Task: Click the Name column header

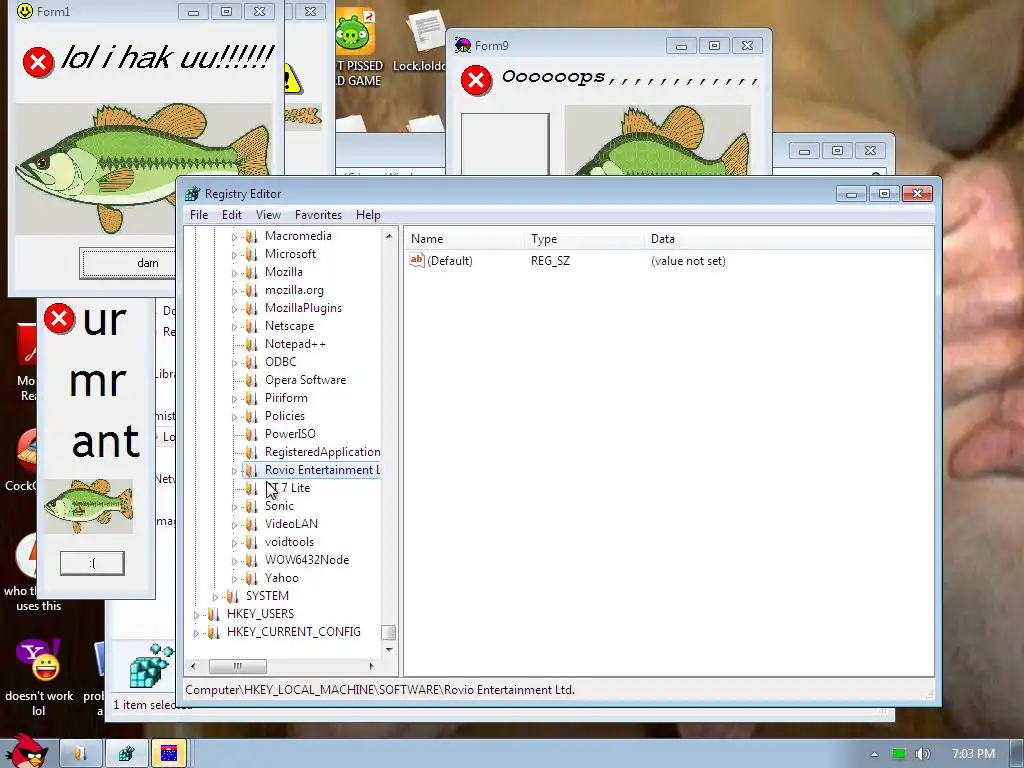Action: click(x=464, y=239)
